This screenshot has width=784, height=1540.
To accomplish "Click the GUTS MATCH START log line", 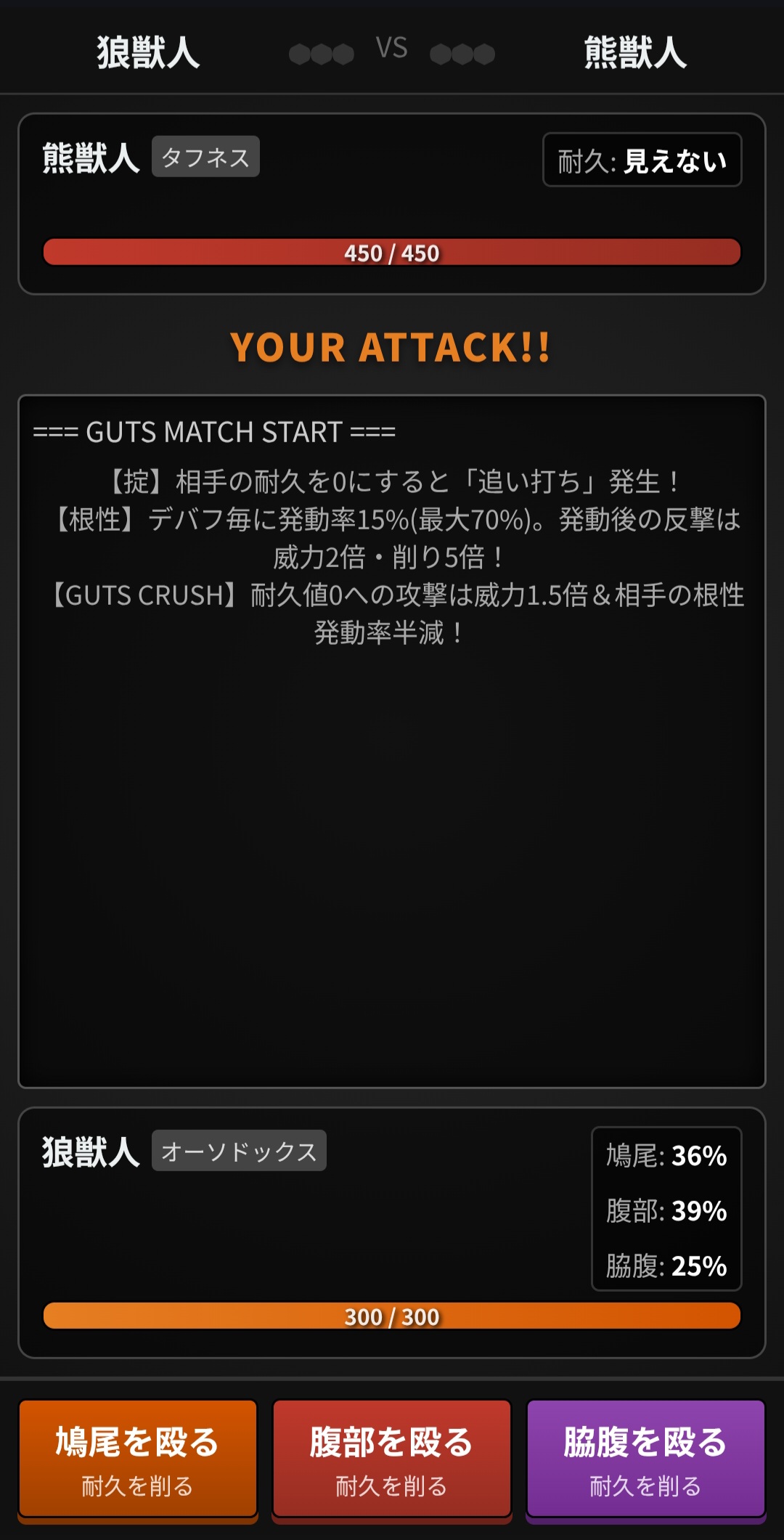I will coord(215,432).
